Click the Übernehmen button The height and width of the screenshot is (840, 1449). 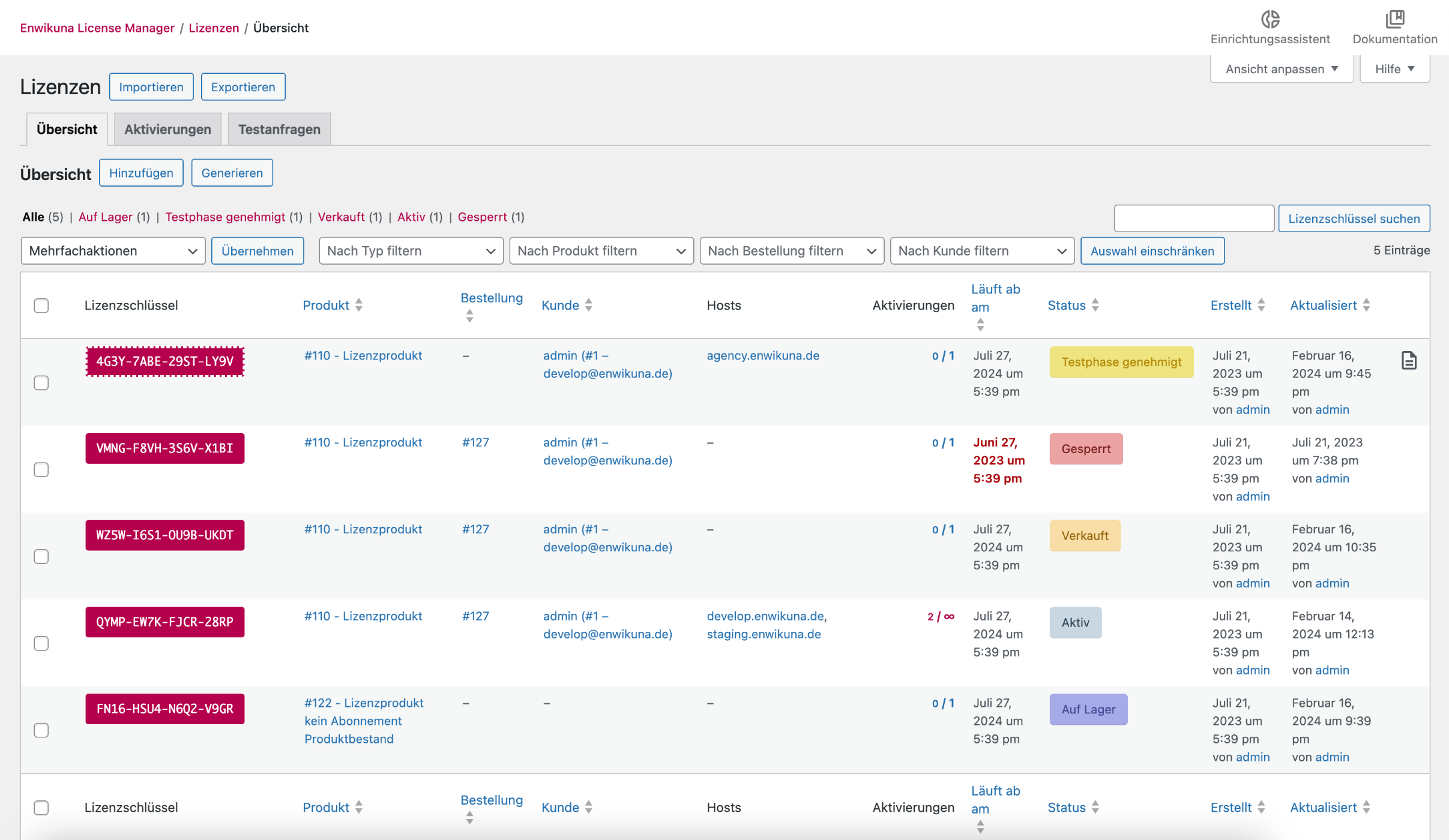258,251
